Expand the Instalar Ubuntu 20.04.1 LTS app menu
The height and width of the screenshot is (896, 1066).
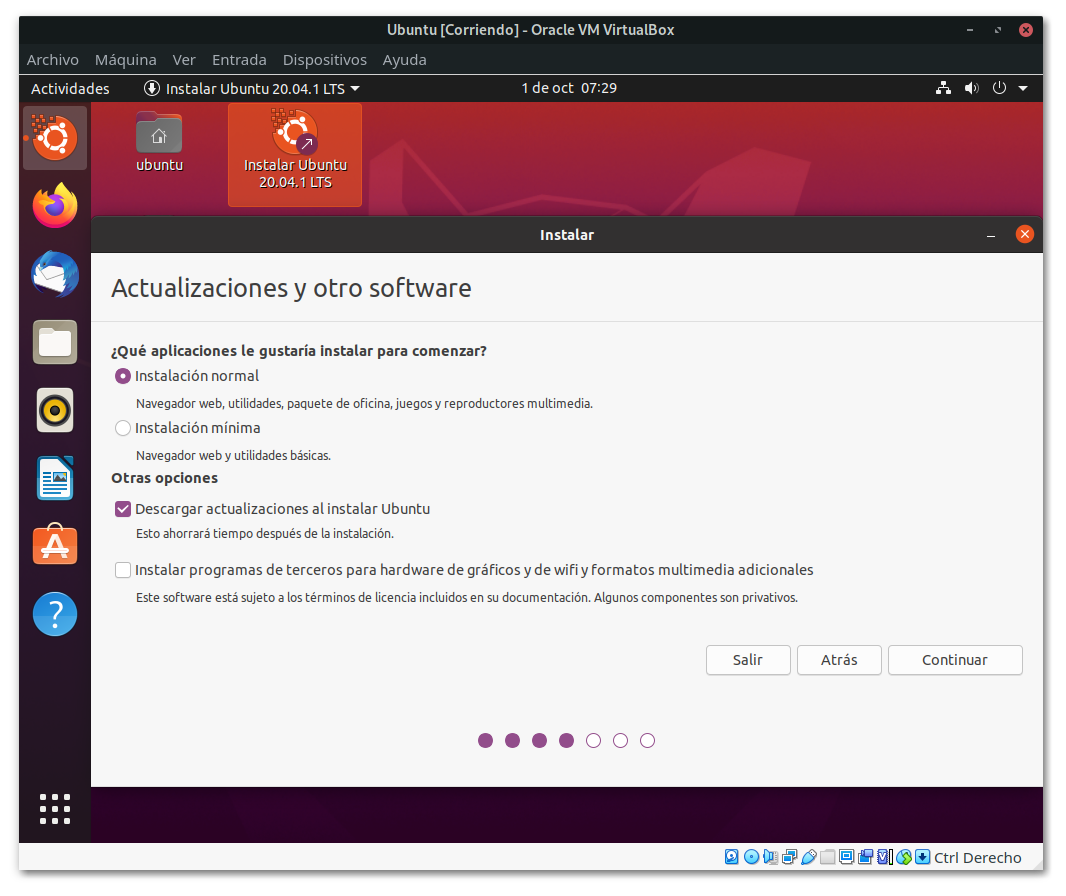(252, 88)
